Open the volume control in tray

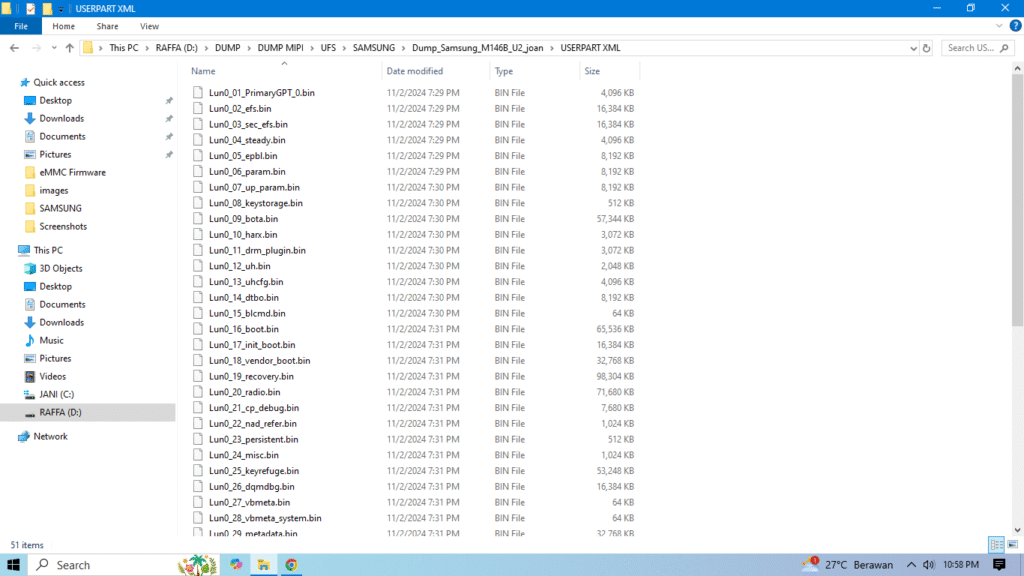tap(929, 565)
